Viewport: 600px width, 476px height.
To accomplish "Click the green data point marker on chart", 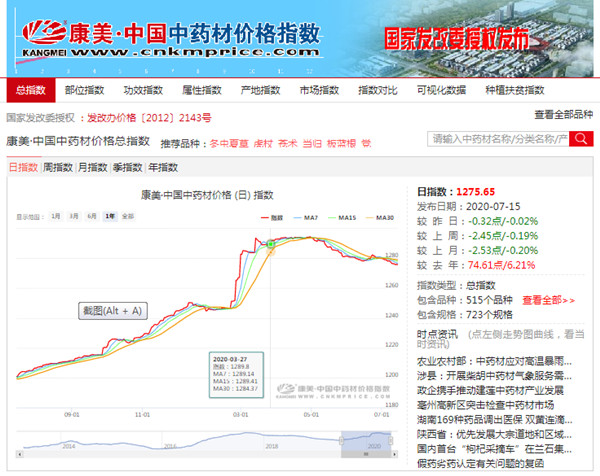I will (x=271, y=244).
